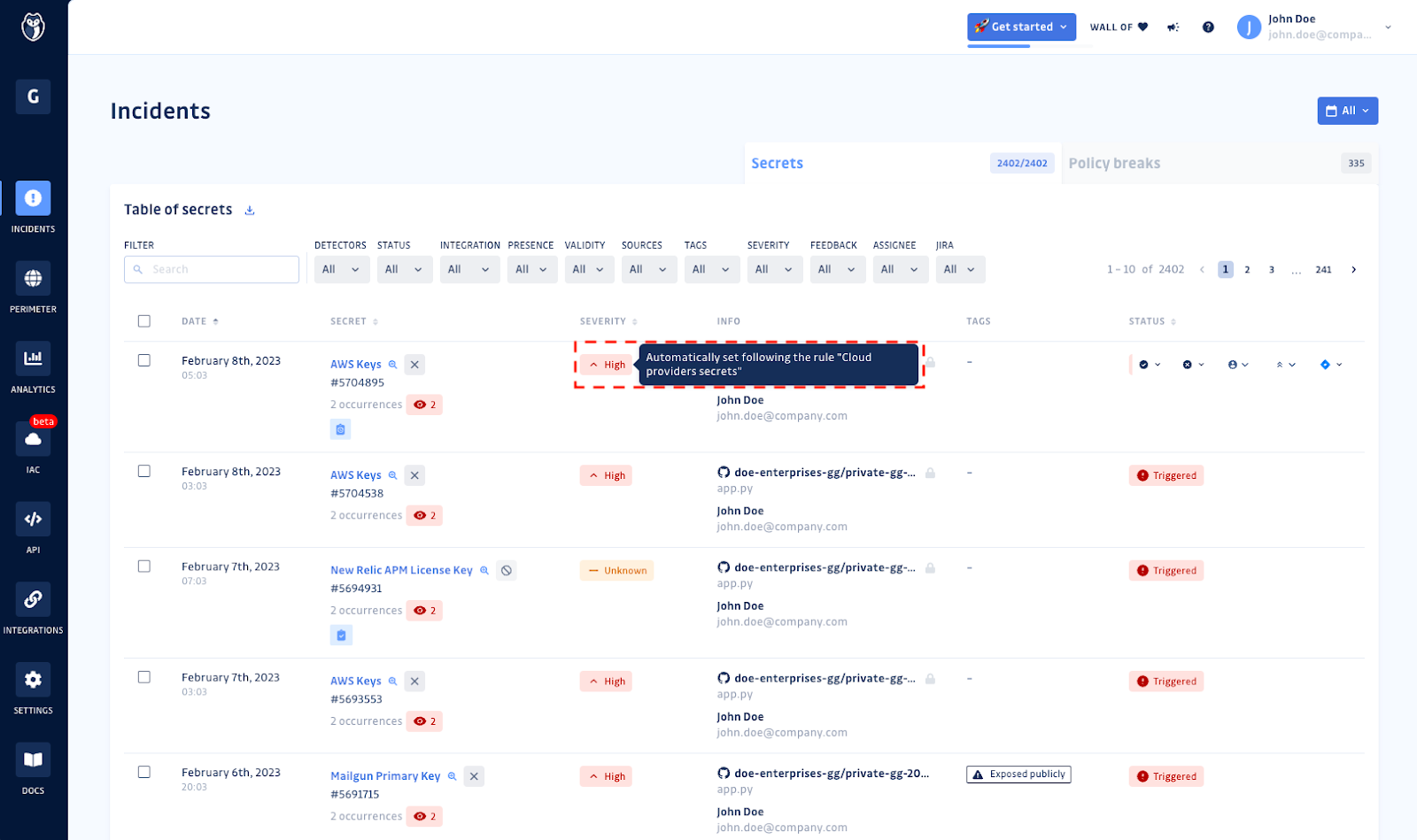Expand the Sources filter dropdown
Screen dimensions: 1417x840
point(649,269)
